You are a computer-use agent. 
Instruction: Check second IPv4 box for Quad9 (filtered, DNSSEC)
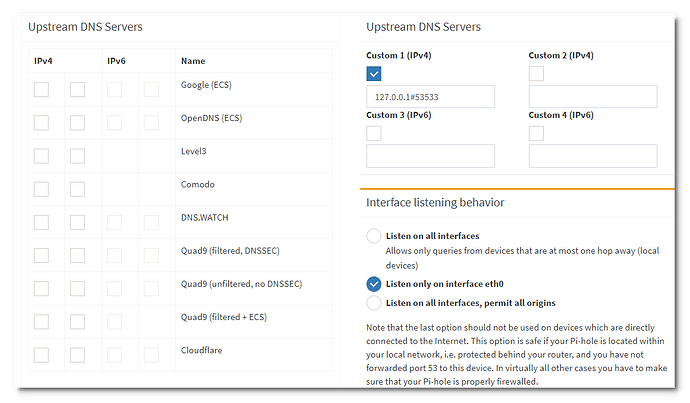coord(77,255)
